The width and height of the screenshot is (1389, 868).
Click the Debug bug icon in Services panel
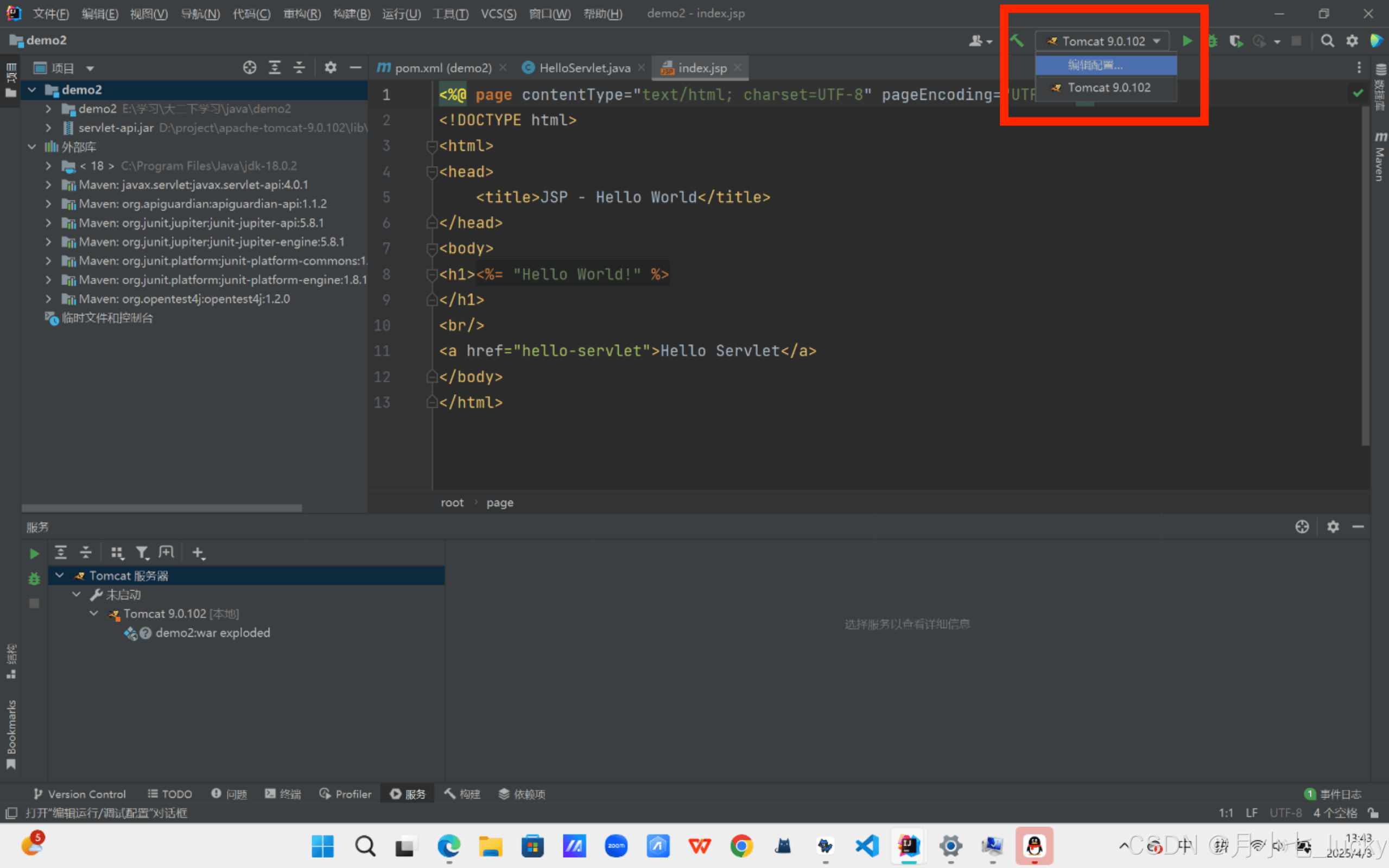click(x=34, y=579)
